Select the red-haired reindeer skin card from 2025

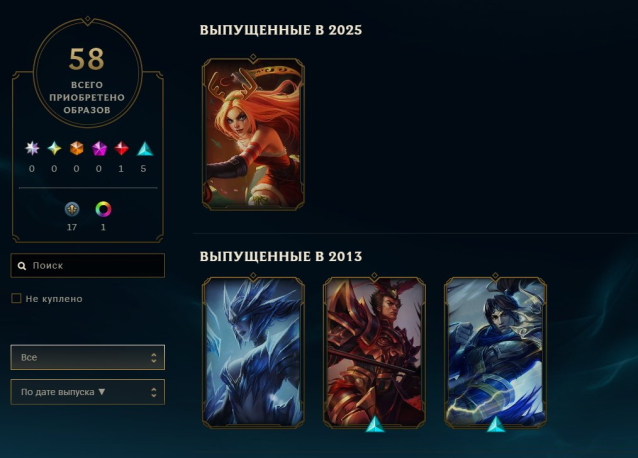[x=253, y=134]
